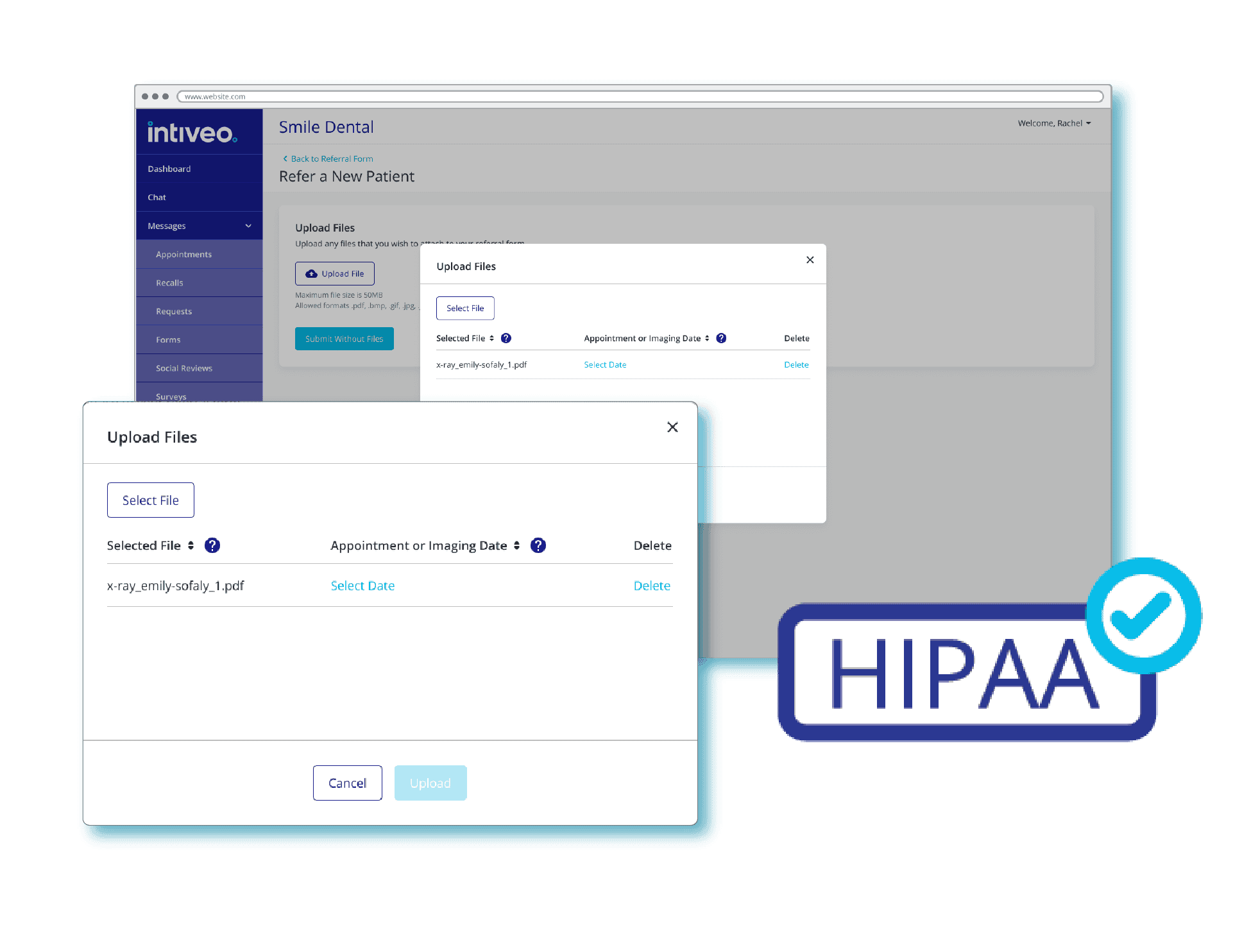Sort by Appointment or Imaging Date, front dialog
The image size is (1251, 952).
coord(517,545)
